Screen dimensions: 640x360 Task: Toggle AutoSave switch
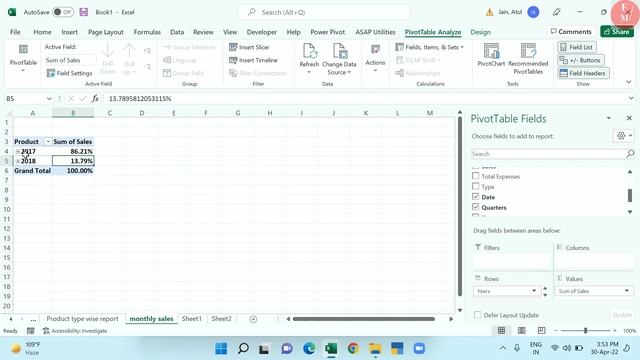[63, 12]
